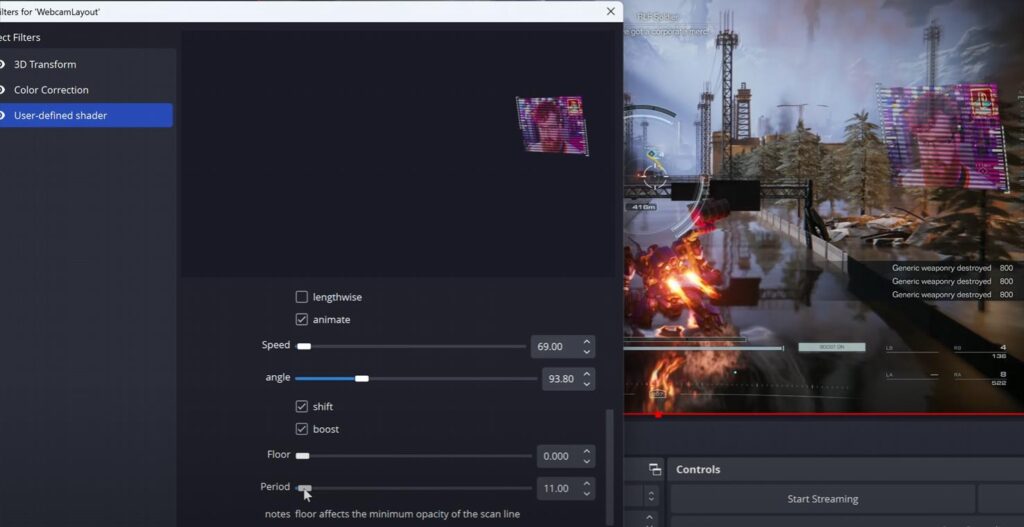Viewport: 1024px width, 527px height.
Task: Click the Controls dock title
Action: 698,469
